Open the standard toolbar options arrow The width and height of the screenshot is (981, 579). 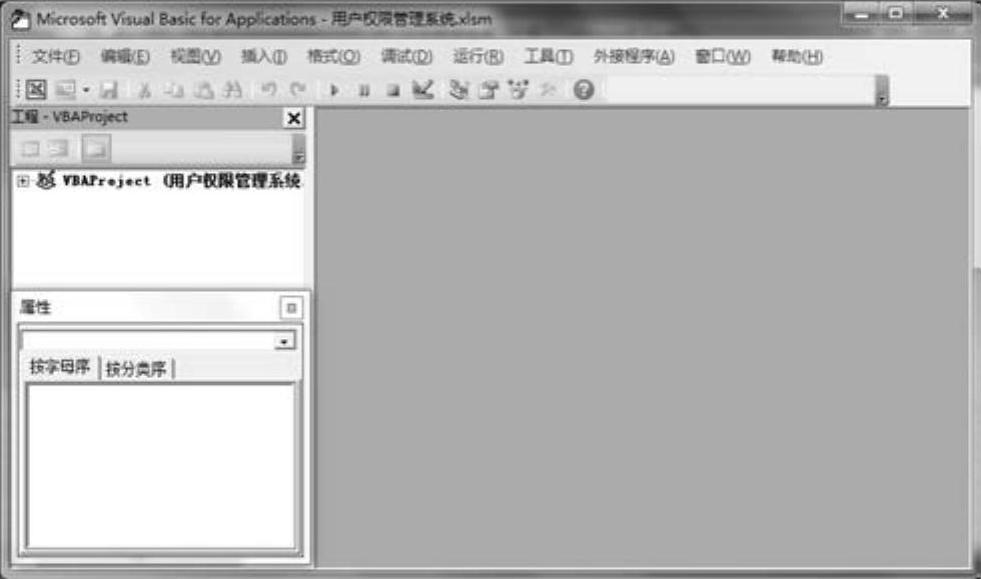point(882,91)
